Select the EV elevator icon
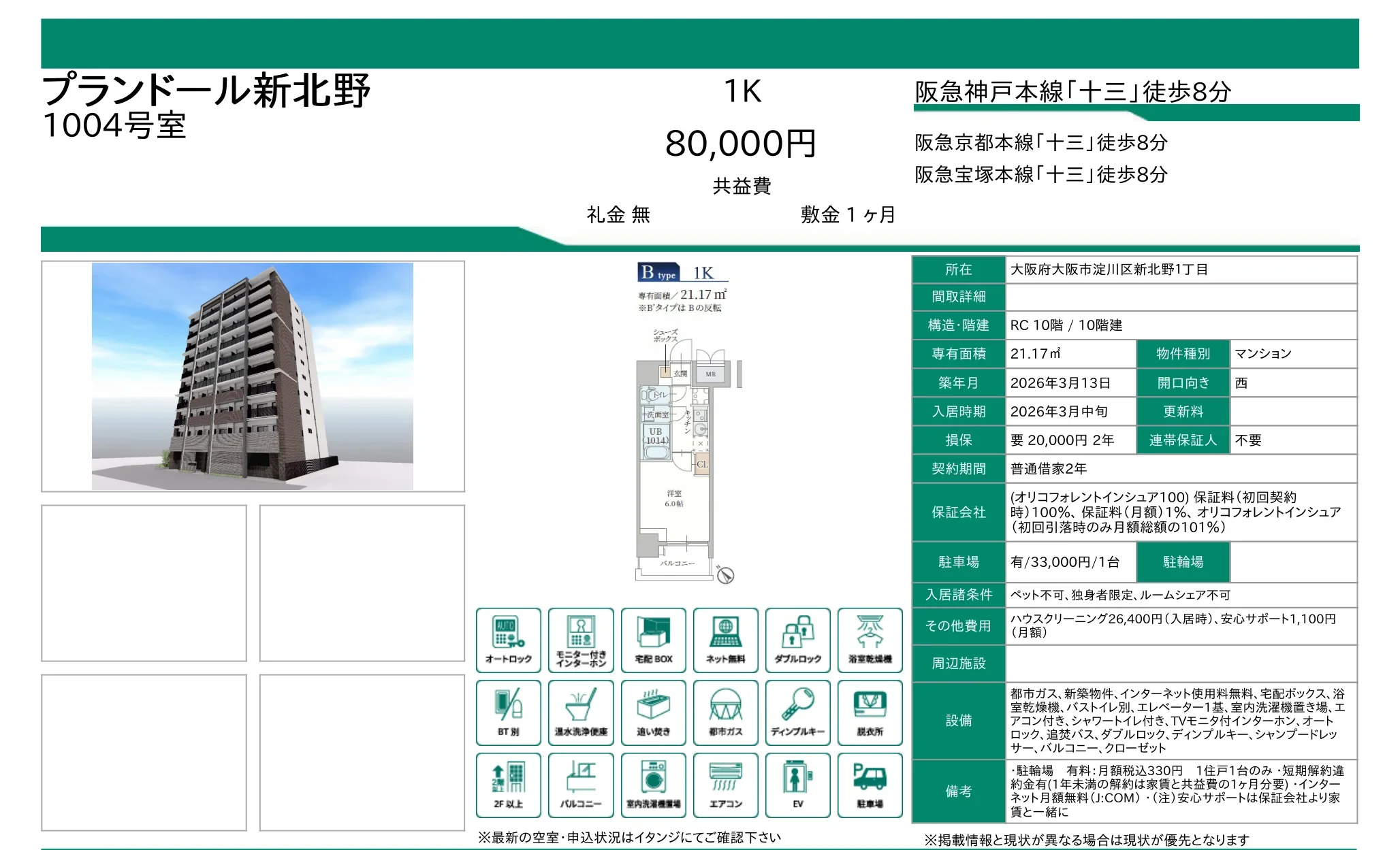Image resolution: width=1400 pixels, height=850 pixels. pyautogui.click(x=798, y=784)
